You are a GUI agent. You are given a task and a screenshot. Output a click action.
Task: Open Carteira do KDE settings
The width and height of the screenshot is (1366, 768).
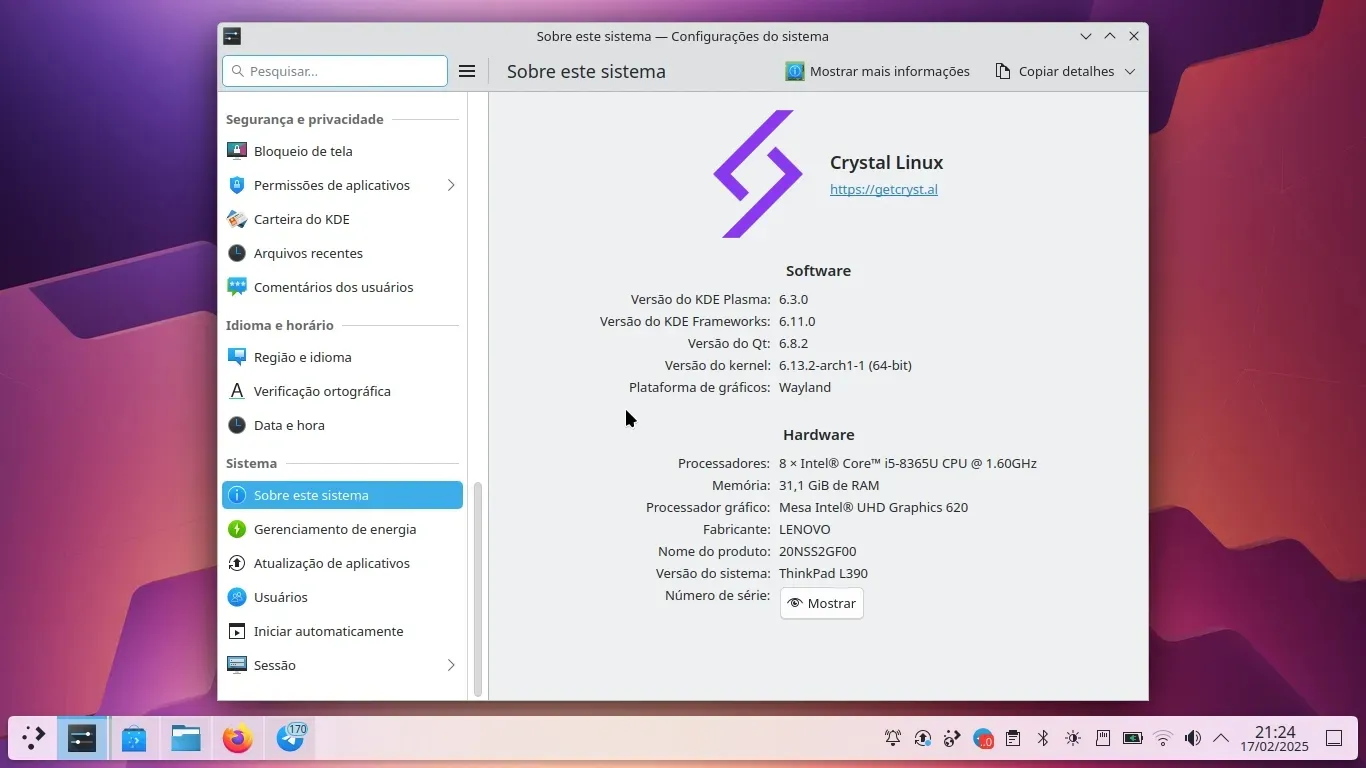[x=301, y=219]
